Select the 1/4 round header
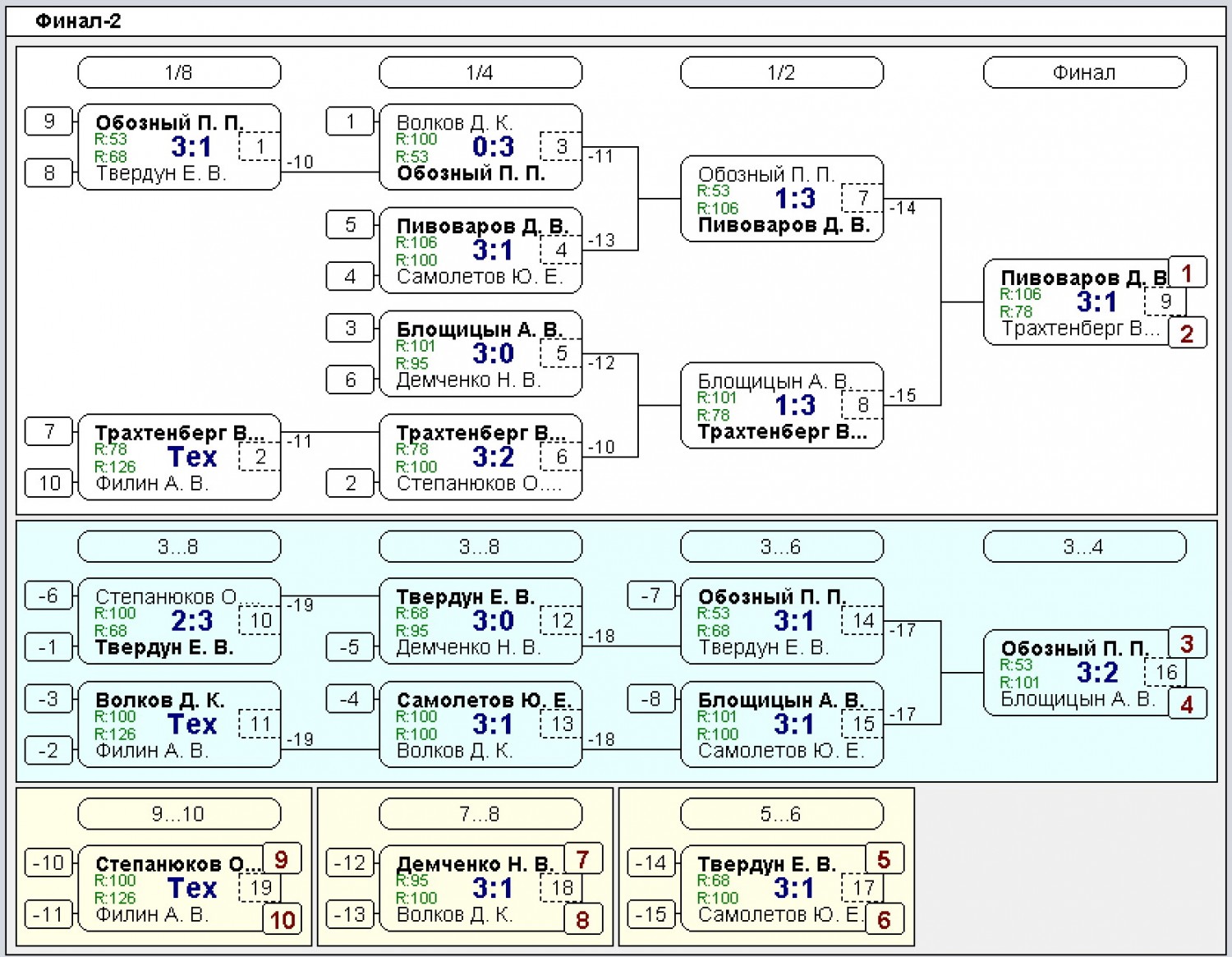1232x957 pixels. (x=480, y=72)
